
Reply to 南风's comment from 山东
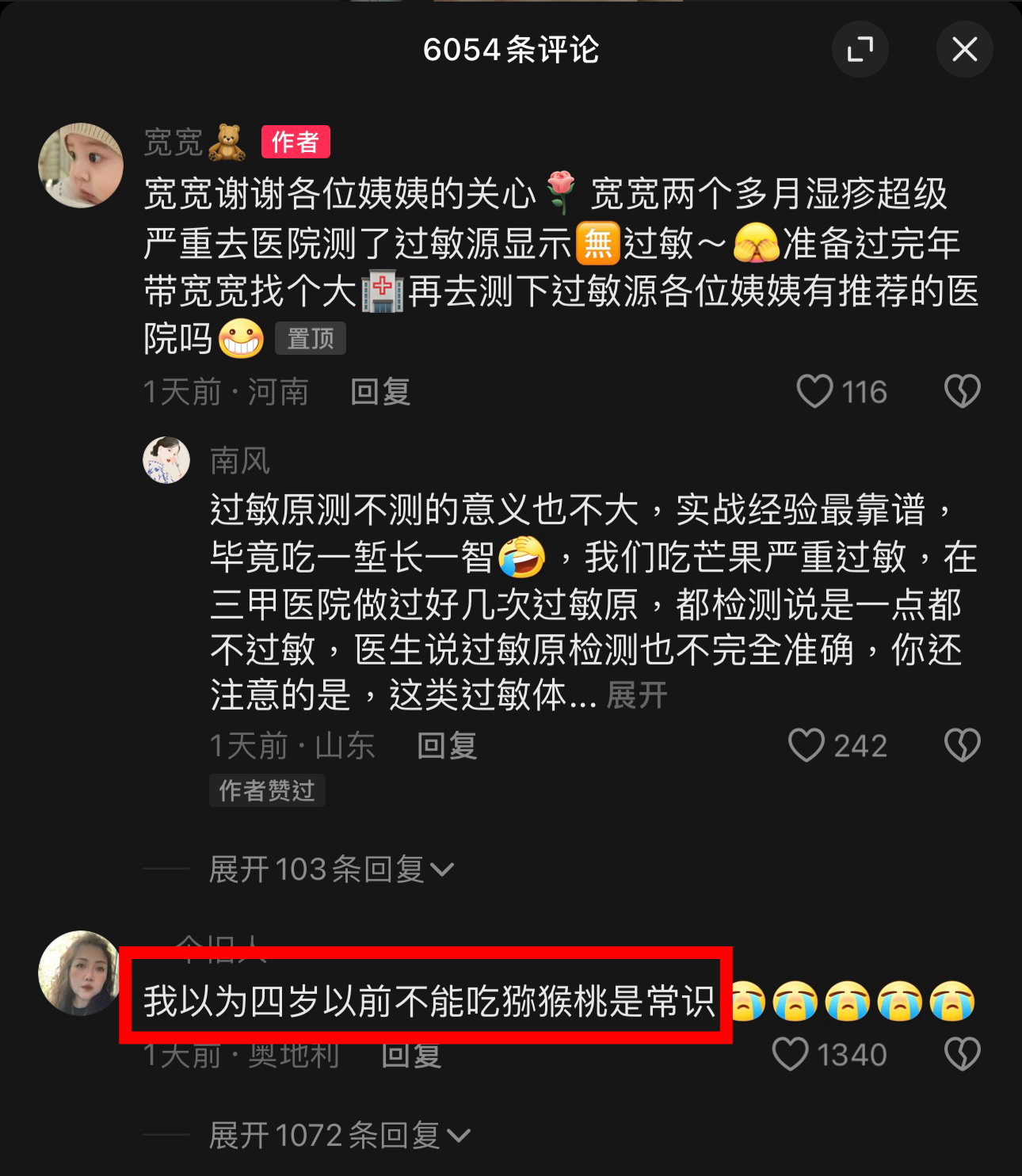pyautogui.click(x=447, y=745)
